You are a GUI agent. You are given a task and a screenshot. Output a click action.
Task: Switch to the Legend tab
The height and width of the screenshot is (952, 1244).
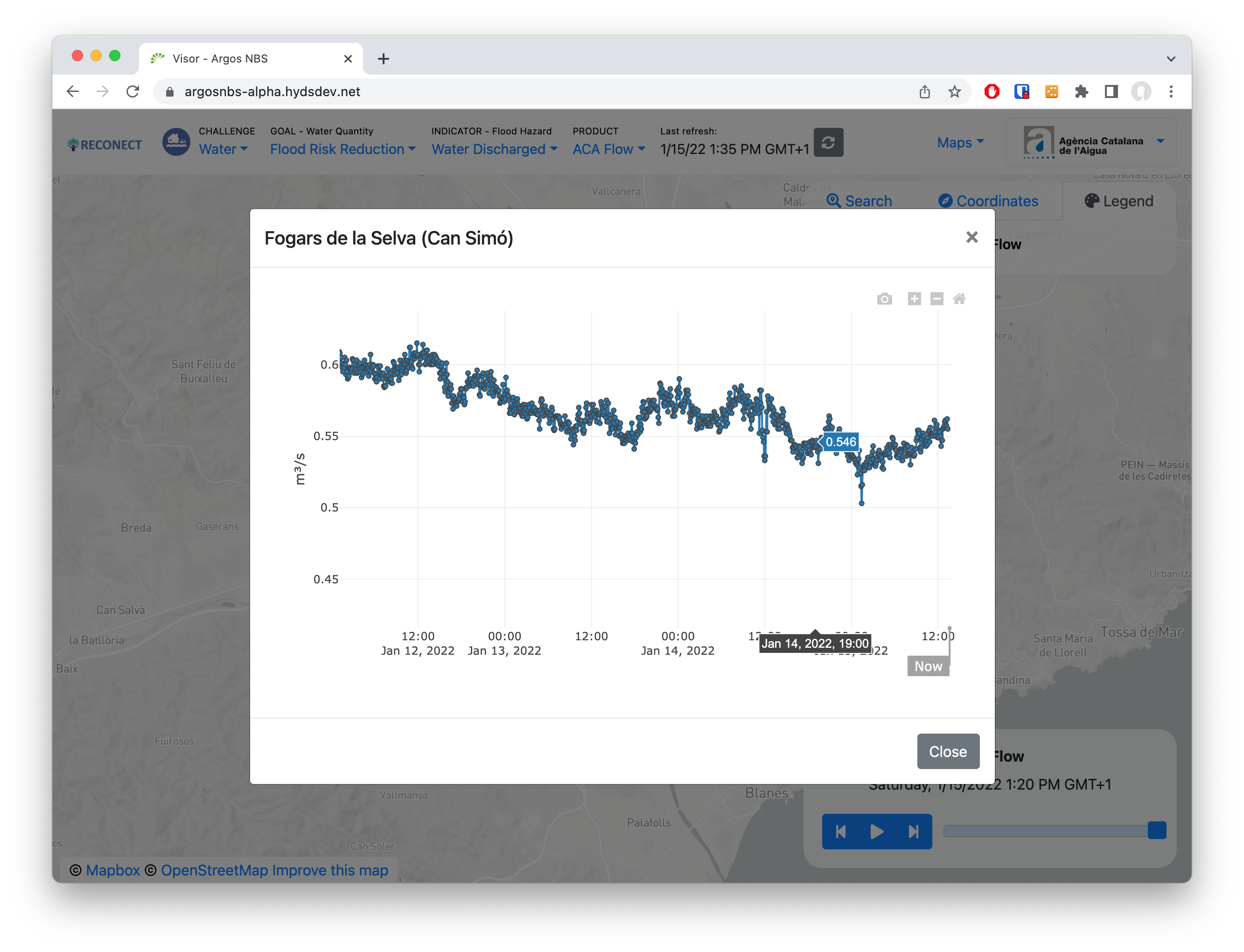(1119, 201)
